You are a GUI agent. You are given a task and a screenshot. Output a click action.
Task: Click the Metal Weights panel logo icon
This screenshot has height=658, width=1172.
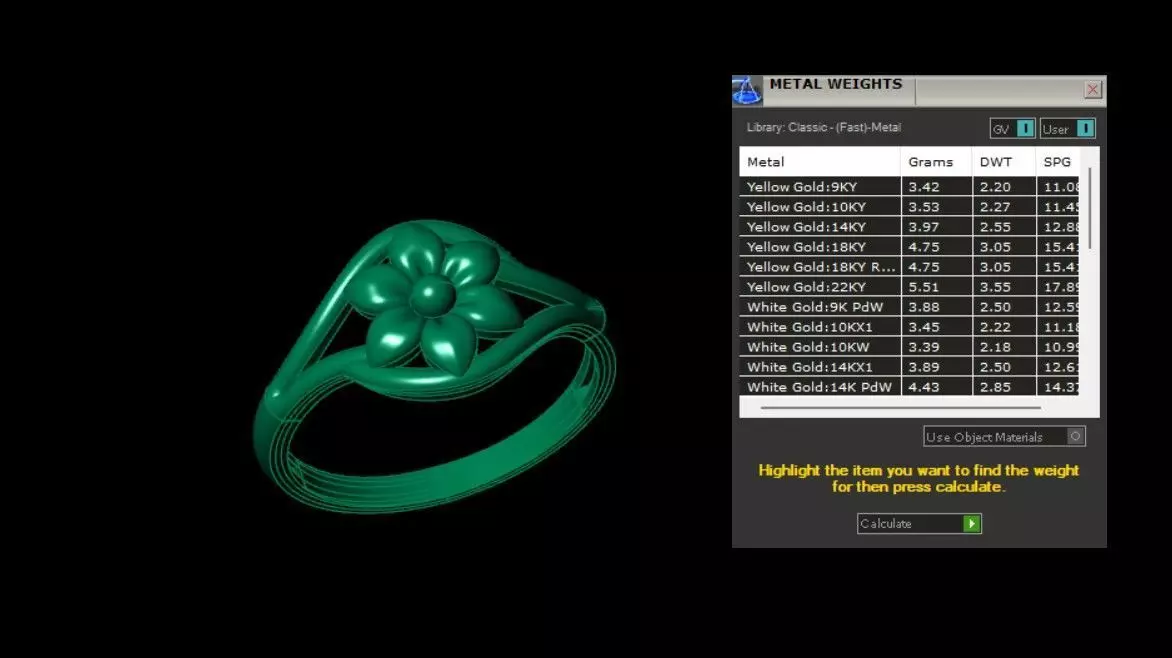pos(746,90)
